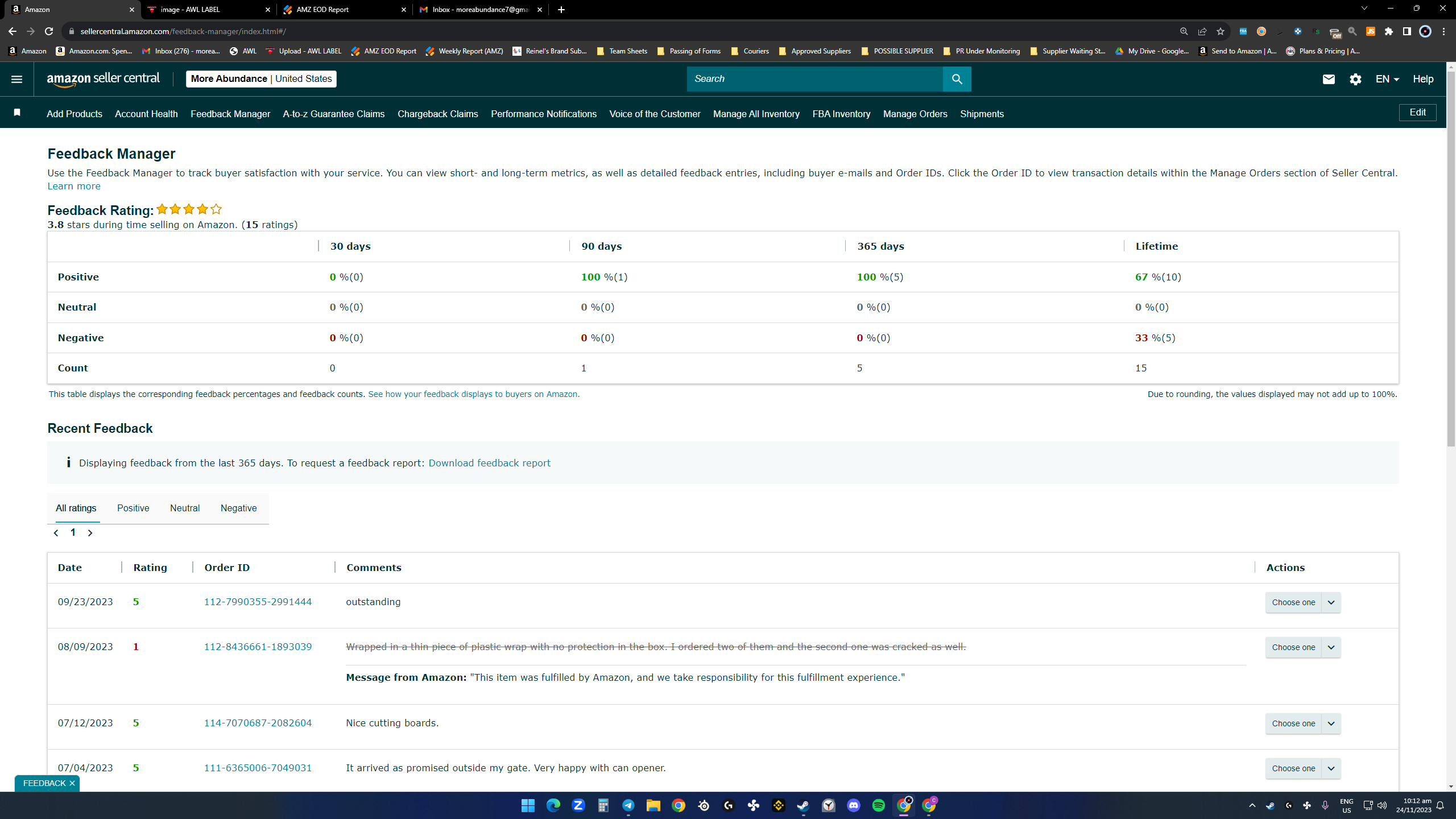This screenshot has width=1456, height=819.
Task: Open Calculator from taskbar
Action: [x=603, y=805]
